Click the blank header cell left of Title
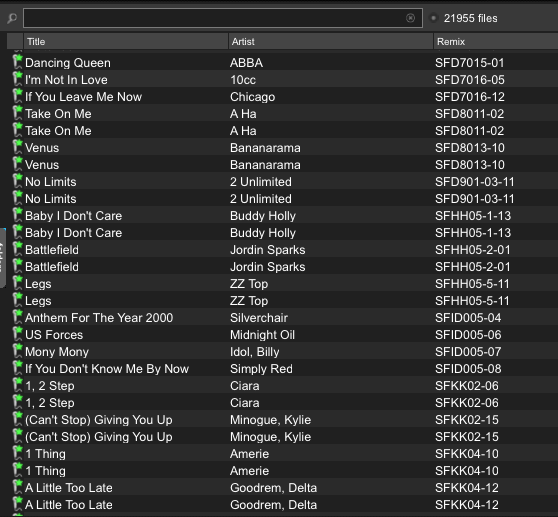 (x=15, y=42)
